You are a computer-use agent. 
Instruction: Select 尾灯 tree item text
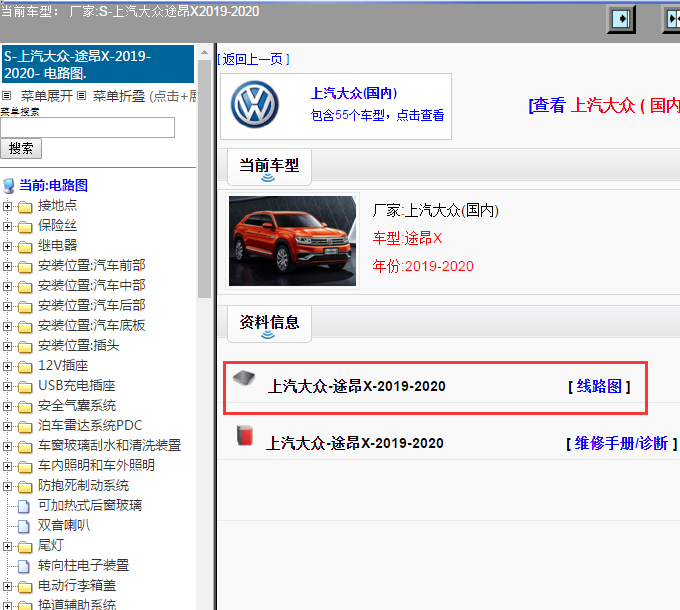pos(51,545)
